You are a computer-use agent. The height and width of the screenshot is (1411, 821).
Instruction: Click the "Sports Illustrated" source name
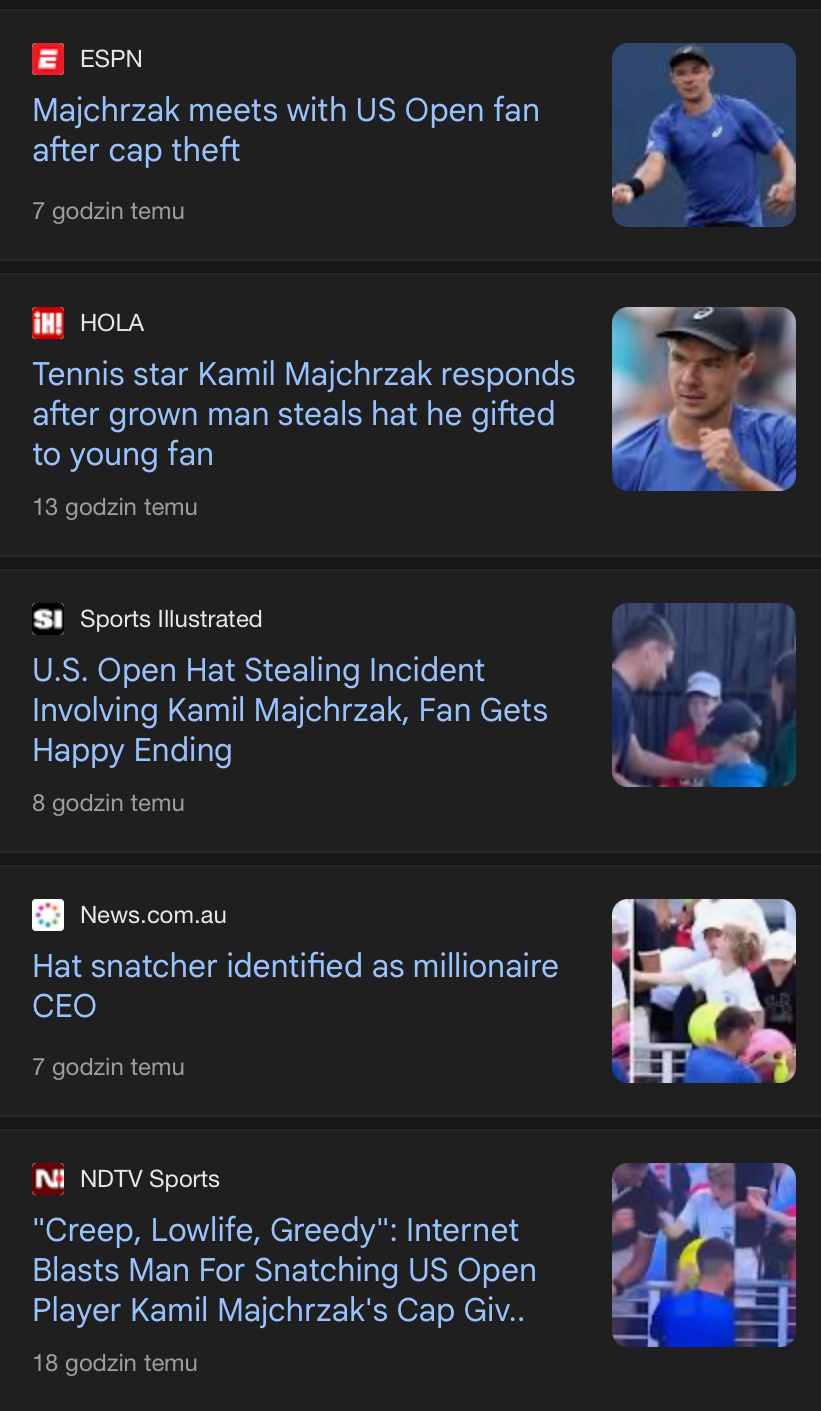[171, 619]
